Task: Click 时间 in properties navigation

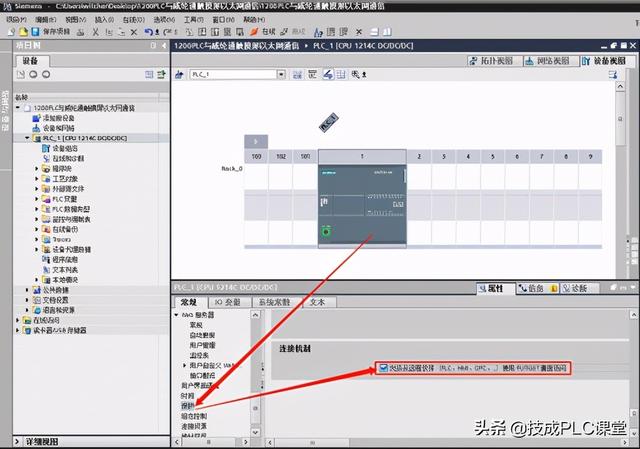Action: tap(188, 396)
